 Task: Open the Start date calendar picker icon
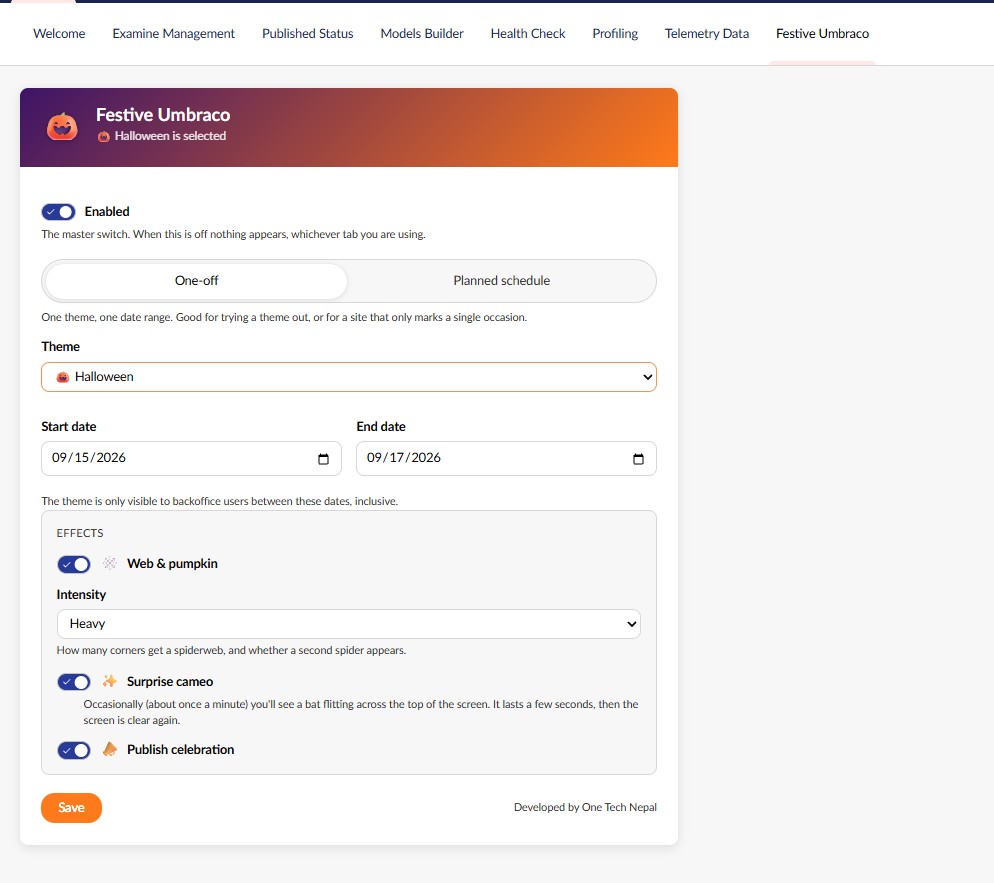(x=323, y=459)
